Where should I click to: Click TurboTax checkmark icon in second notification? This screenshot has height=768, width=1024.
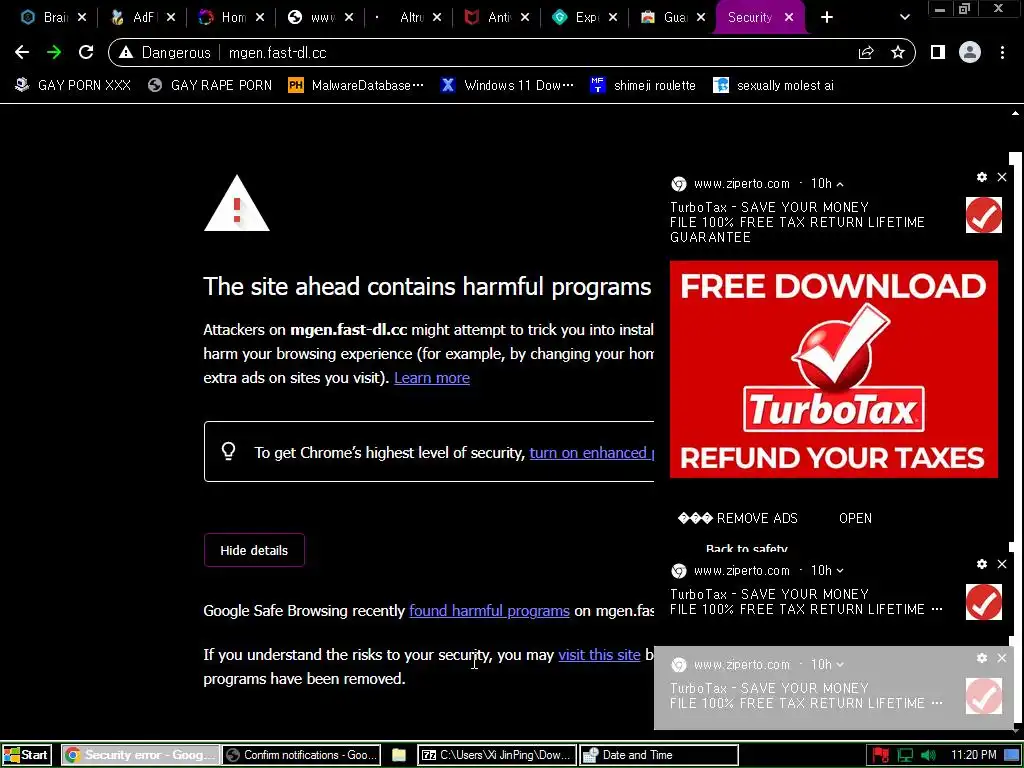coord(984,601)
